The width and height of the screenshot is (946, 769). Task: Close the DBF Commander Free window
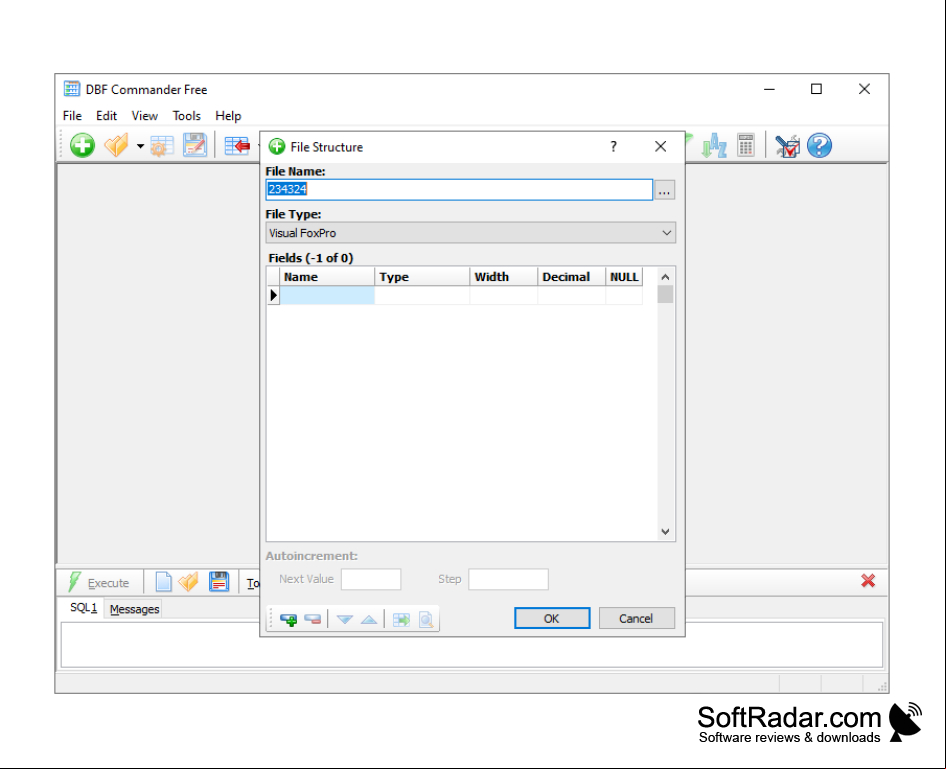tap(865, 89)
